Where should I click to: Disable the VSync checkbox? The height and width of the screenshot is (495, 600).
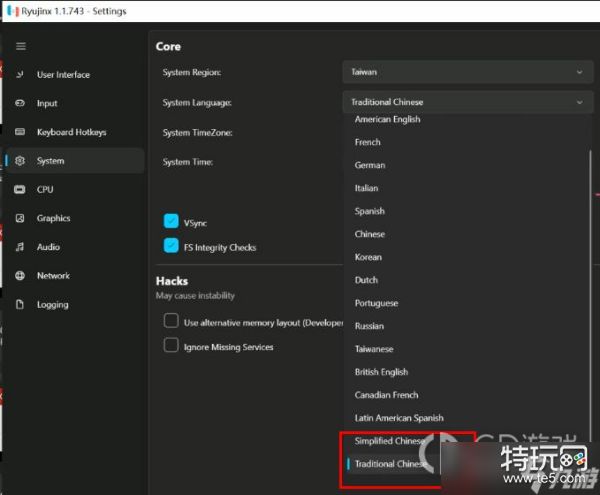pyautogui.click(x=171, y=222)
